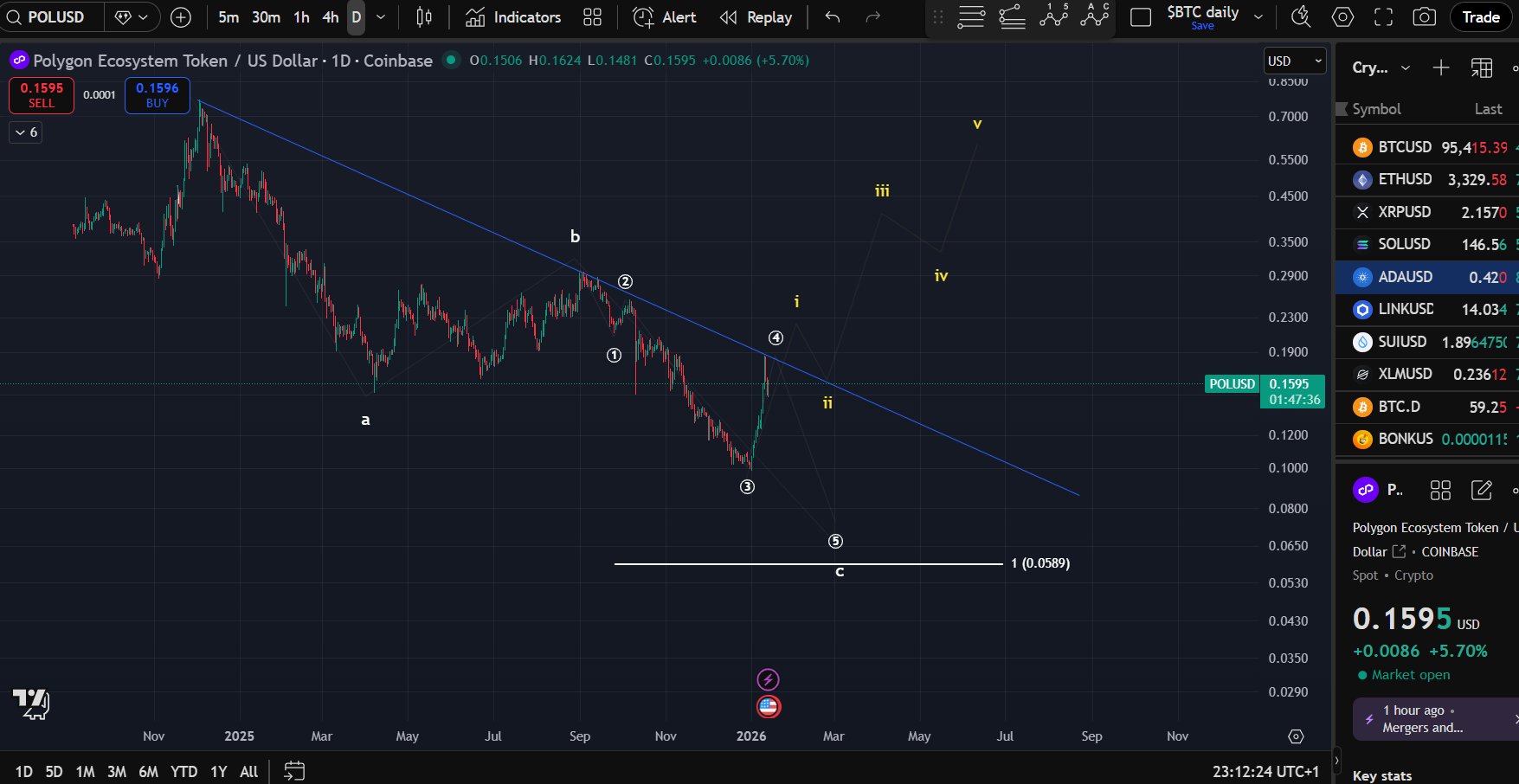Viewport: 1519px width, 784px height.
Task: Click the Trade button
Action: pyautogui.click(x=1481, y=17)
